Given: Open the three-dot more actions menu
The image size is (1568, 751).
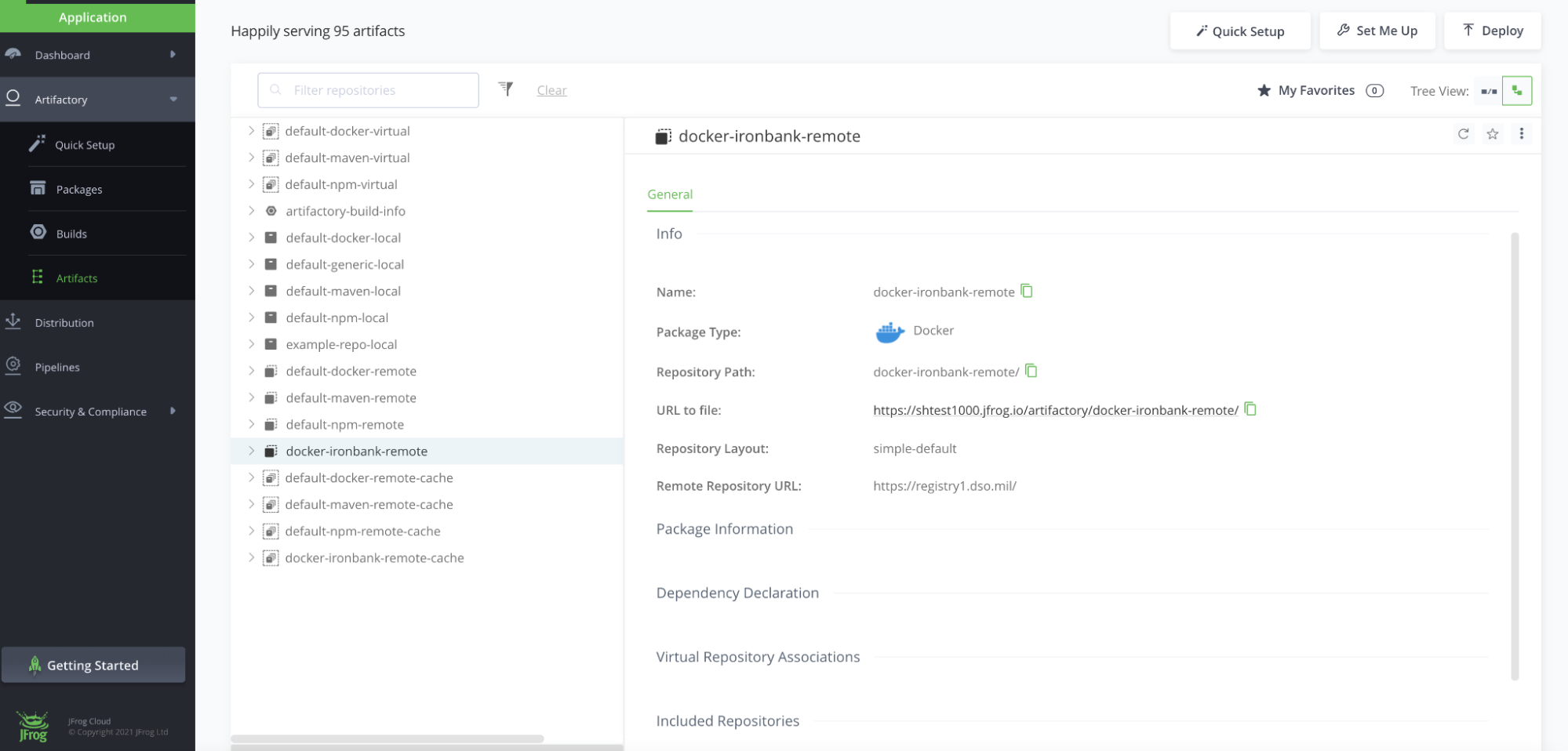Looking at the screenshot, I should pos(1521,134).
